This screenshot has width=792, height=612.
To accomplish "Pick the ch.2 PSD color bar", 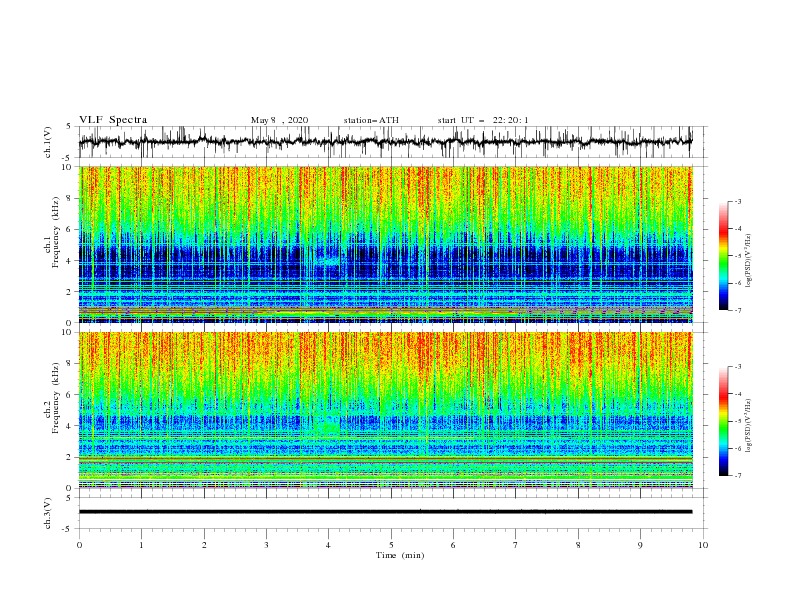I will coord(723,421).
